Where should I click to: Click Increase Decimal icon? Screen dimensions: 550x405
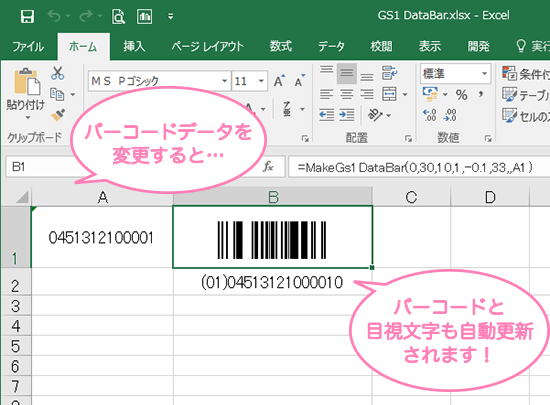tap(430, 115)
